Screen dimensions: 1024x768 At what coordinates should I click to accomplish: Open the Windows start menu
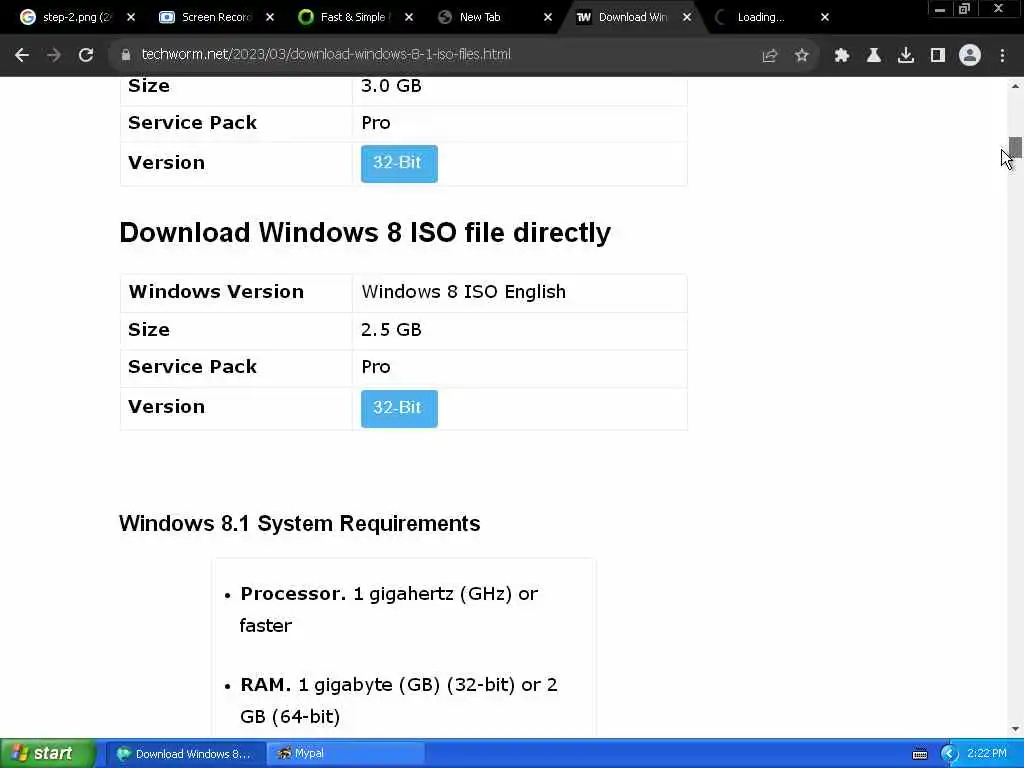(x=47, y=754)
